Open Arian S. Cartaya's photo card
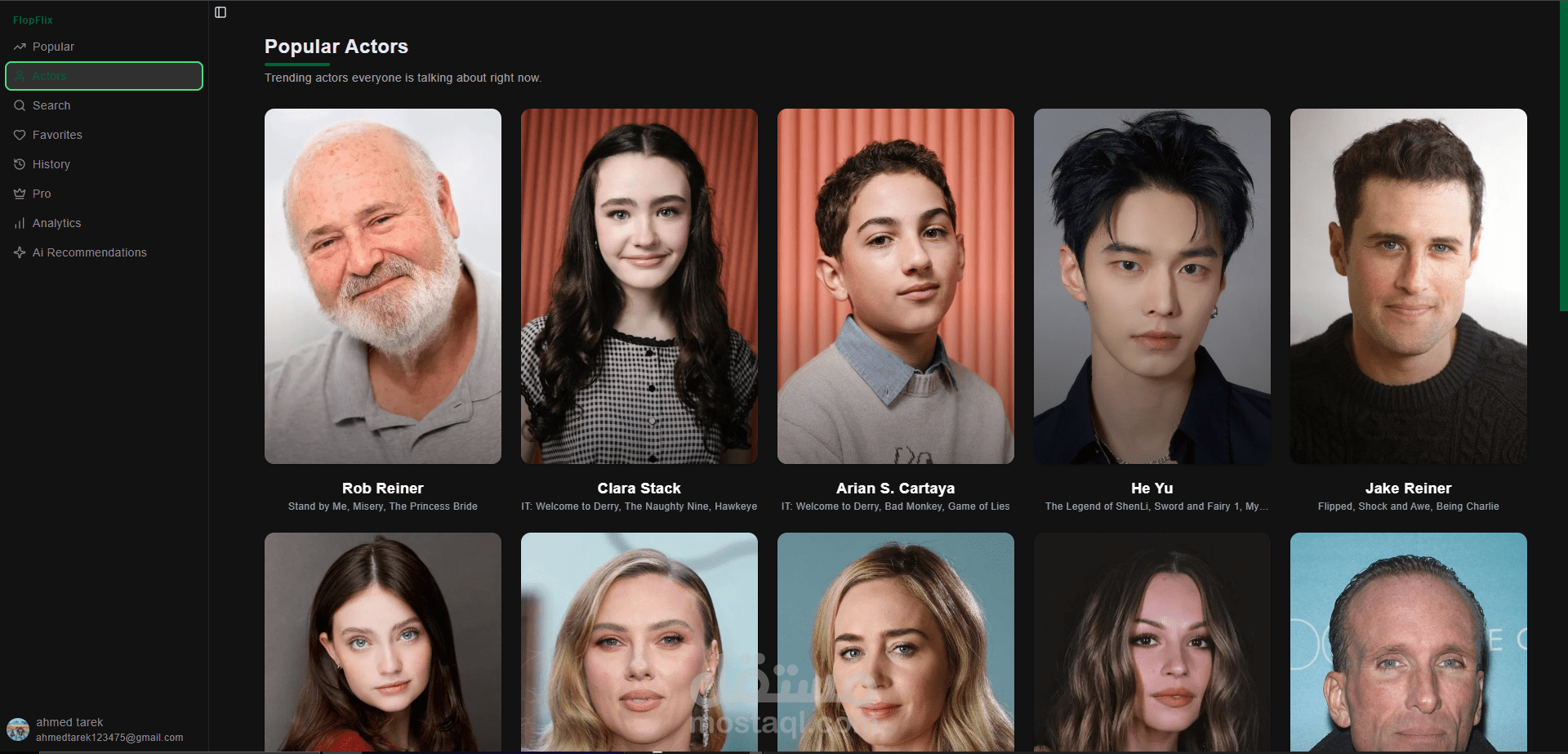This screenshot has width=1568, height=754. coord(896,286)
